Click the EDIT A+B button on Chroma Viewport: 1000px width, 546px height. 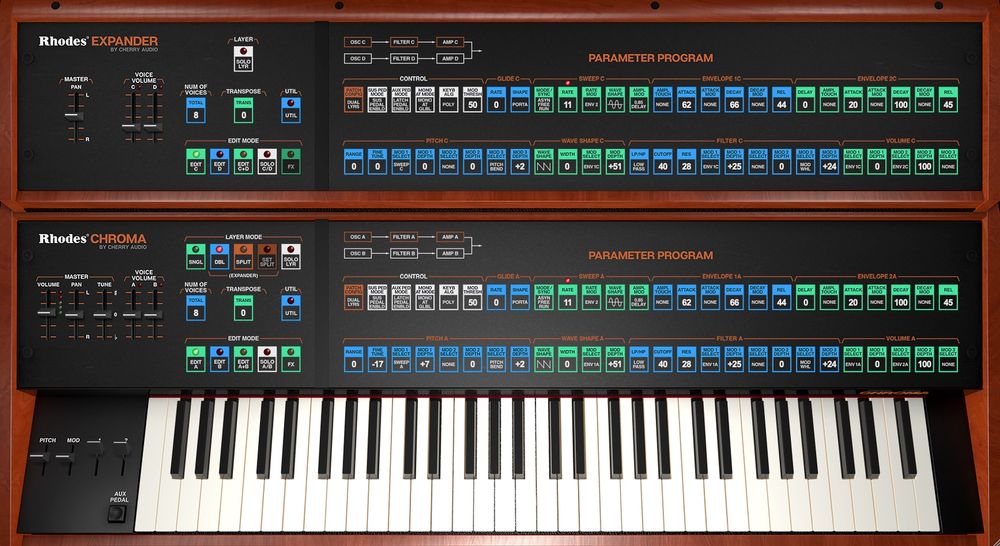(243, 358)
